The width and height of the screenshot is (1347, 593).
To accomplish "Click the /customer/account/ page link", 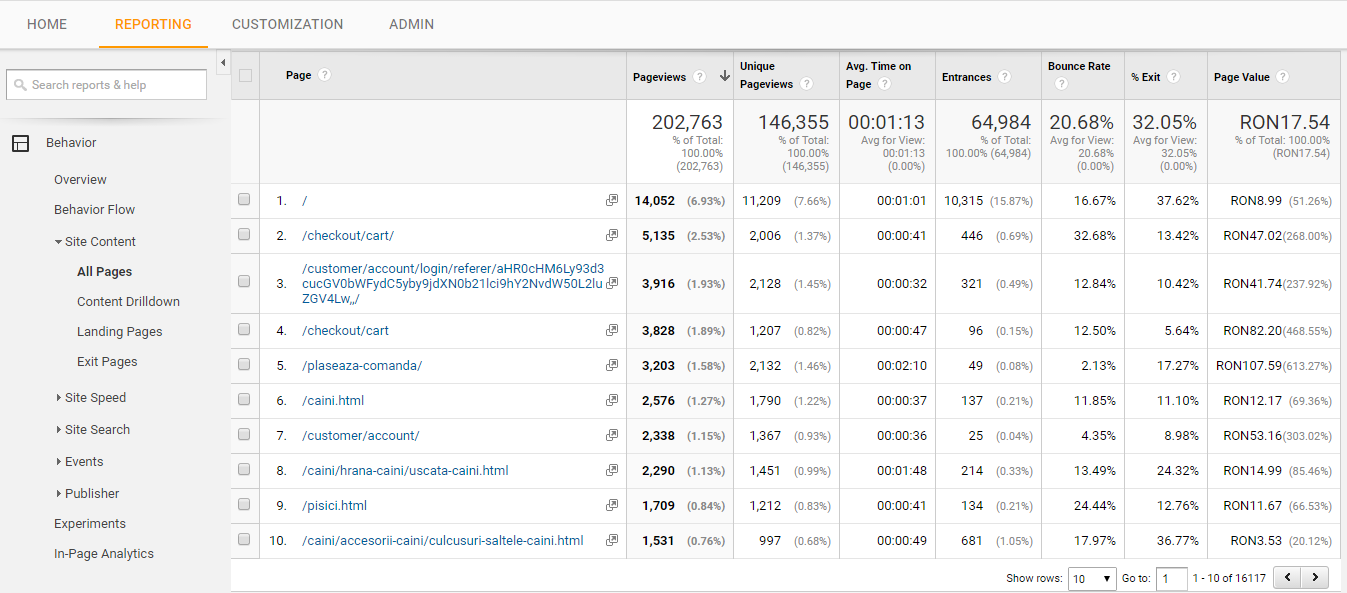I will [x=361, y=436].
